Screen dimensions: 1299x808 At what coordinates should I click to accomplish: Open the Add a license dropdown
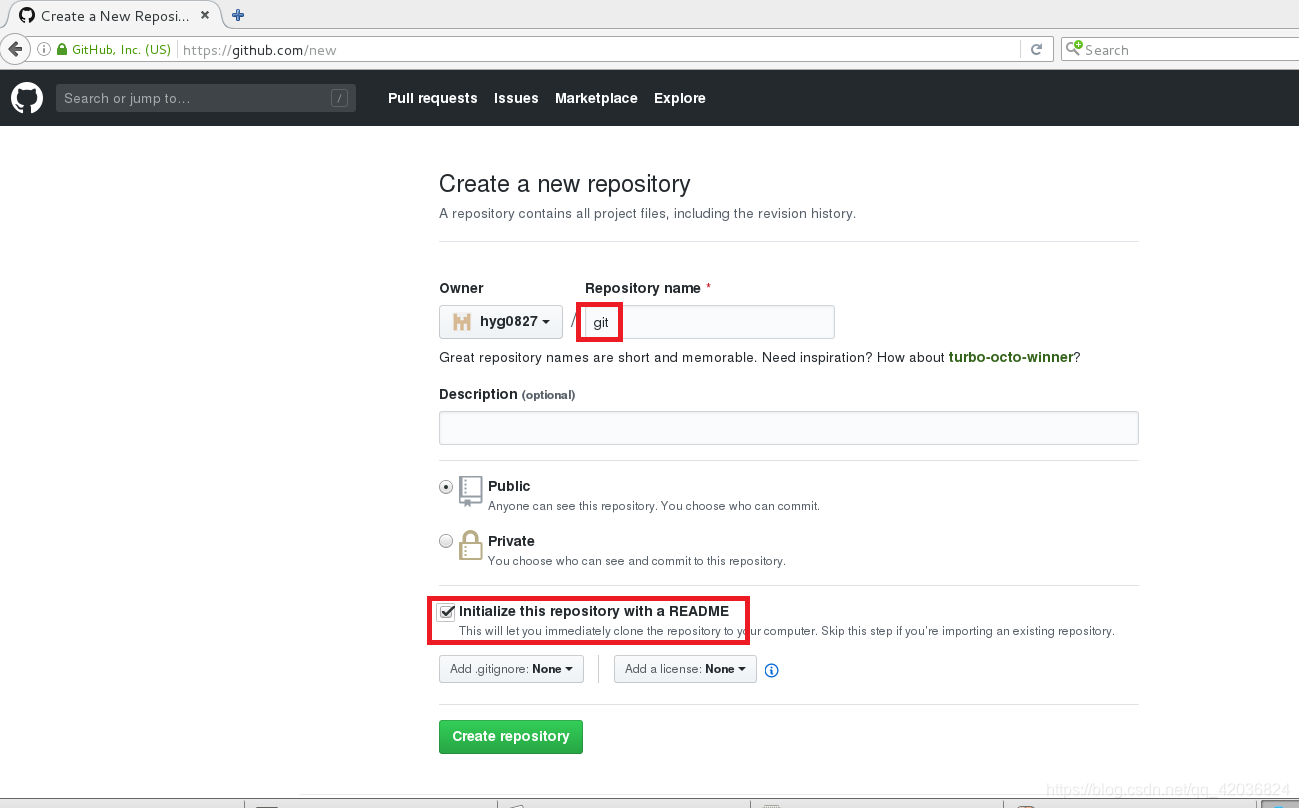coord(685,669)
